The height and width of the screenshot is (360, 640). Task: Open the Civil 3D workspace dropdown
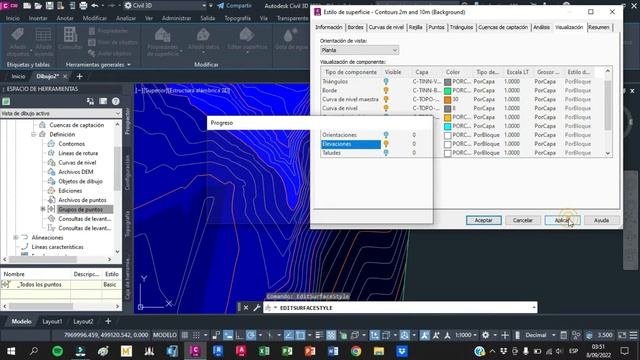click(x=165, y=6)
